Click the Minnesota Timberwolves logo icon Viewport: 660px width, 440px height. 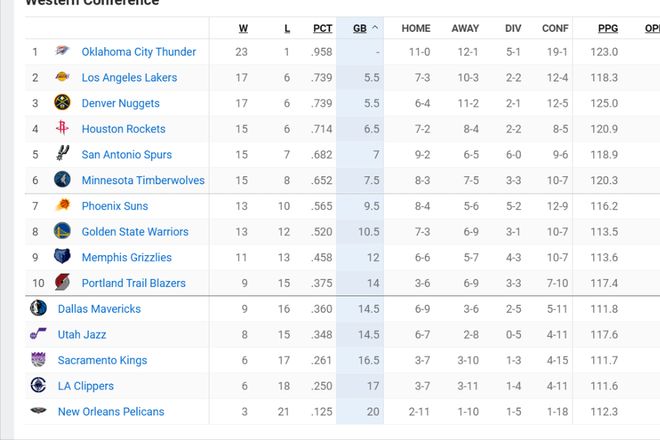[62, 181]
